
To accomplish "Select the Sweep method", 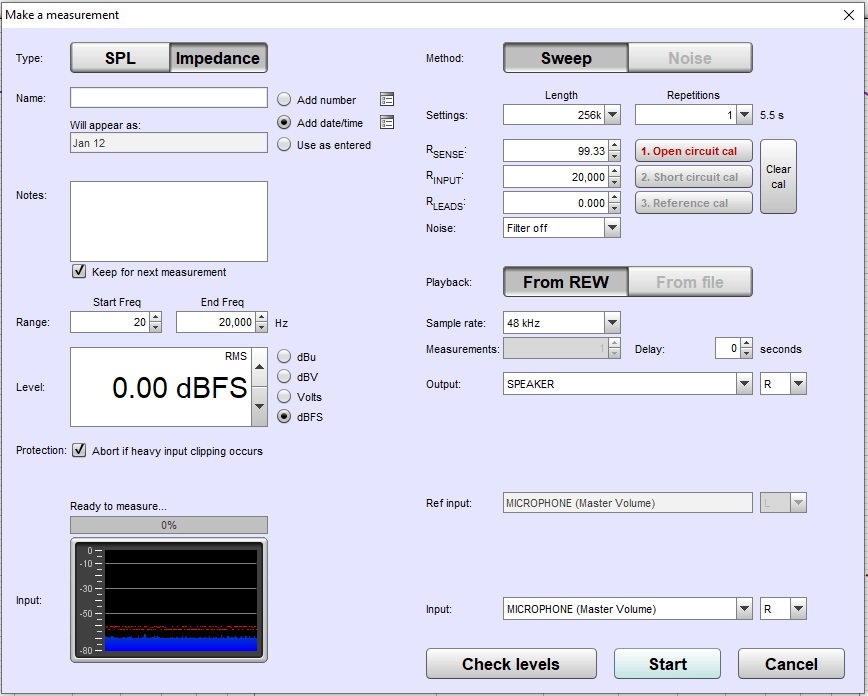I will coord(566,58).
